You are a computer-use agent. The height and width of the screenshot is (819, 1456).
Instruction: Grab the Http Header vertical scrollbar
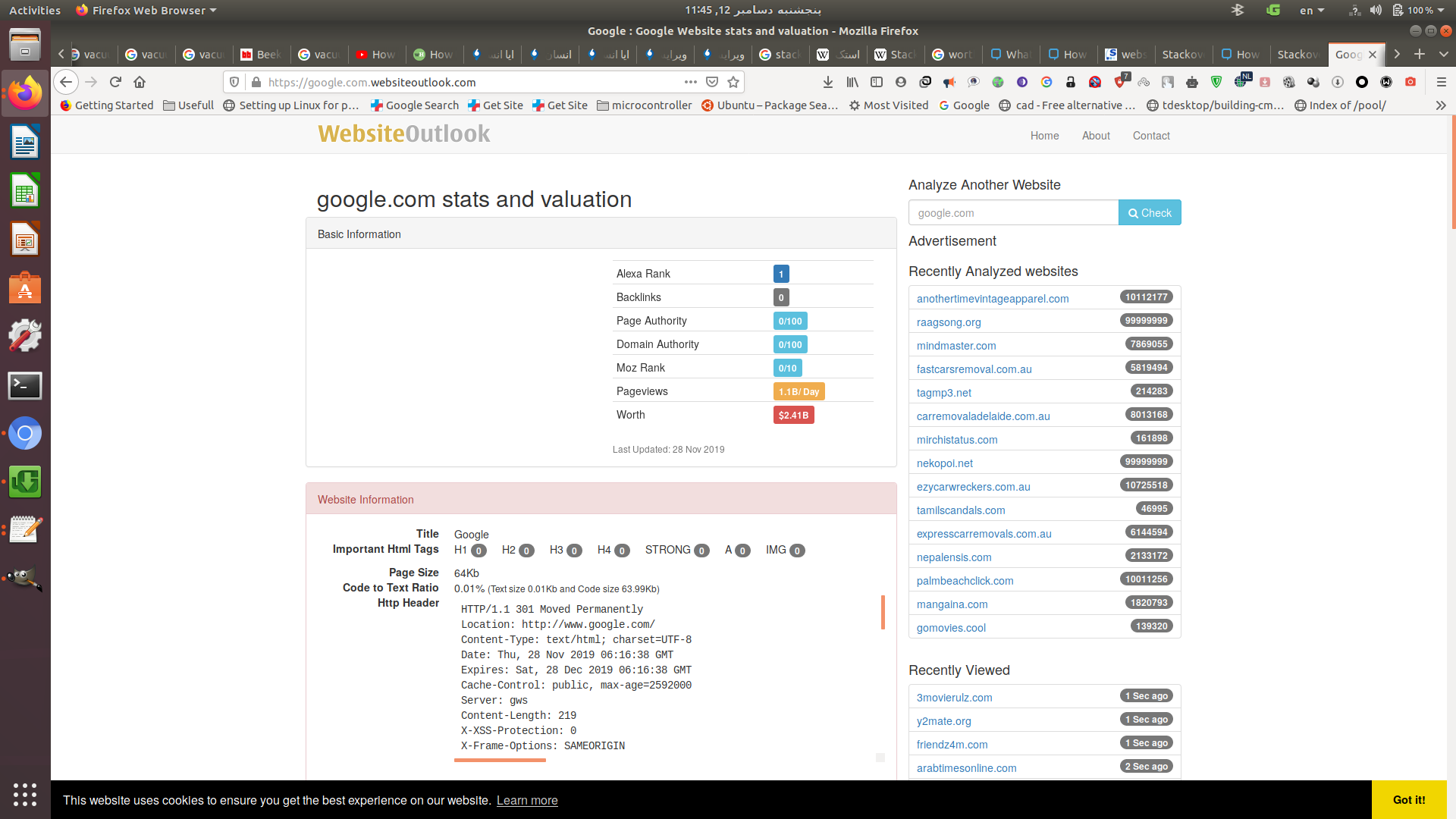point(883,613)
